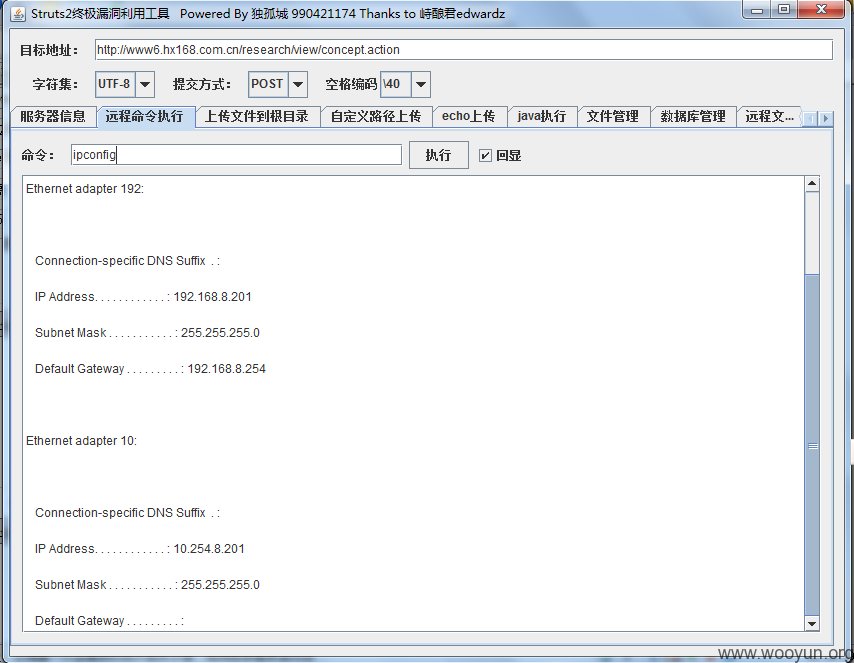Image resolution: width=854 pixels, height=663 pixels.
Task: Click the Java application icon in title bar
Action: coord(18,14)
